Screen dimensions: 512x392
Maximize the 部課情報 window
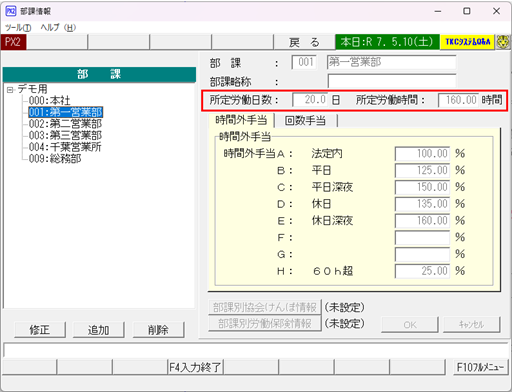[467, 11]
